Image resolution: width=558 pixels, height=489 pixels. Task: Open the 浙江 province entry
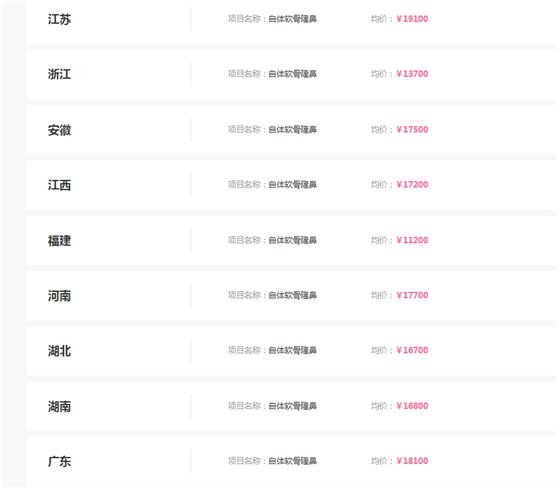59,74
